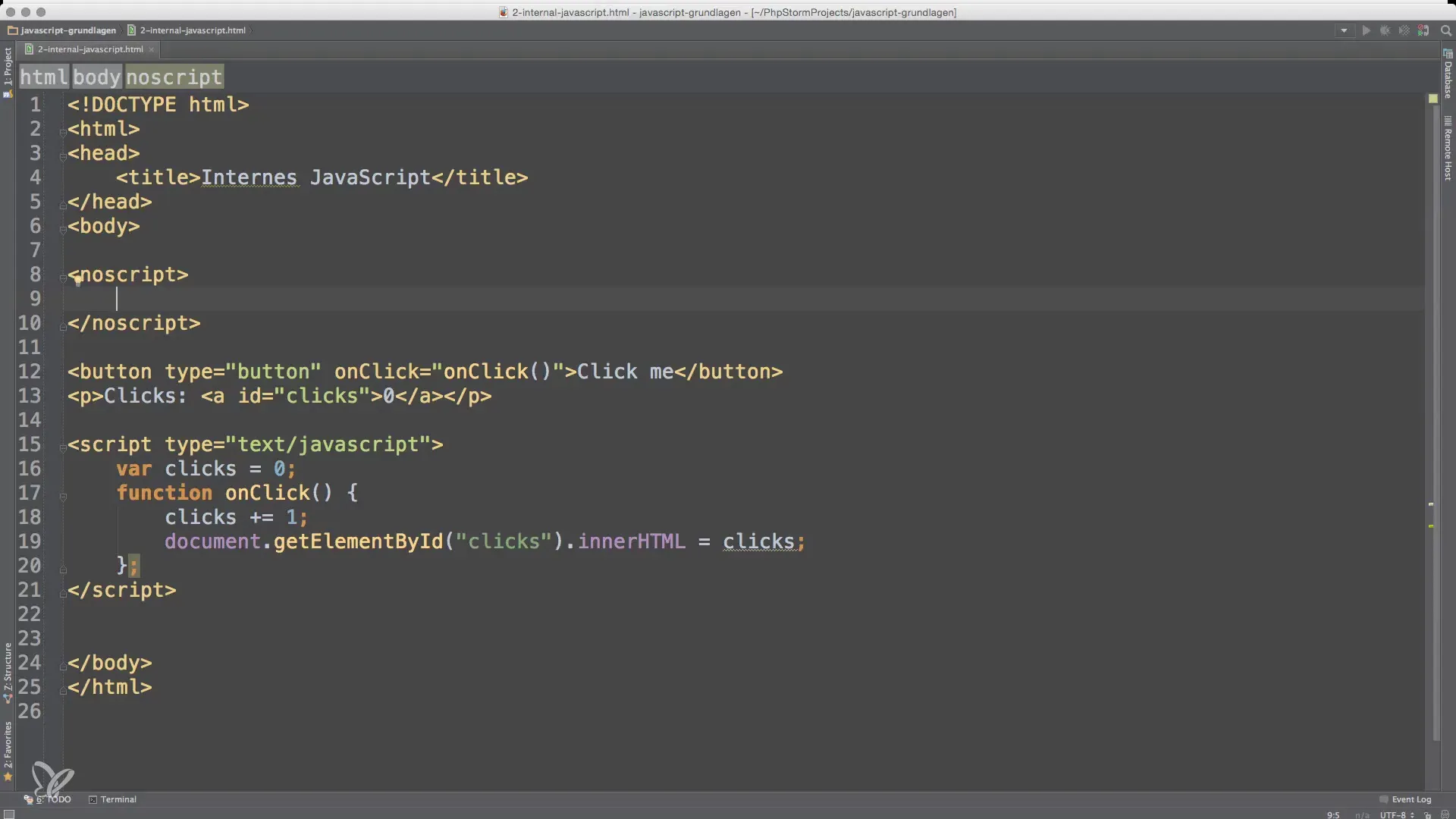Click the n/a line separator indicator
The height and width of the screenshot is (819, 1456).
(x=1362, y=815)
